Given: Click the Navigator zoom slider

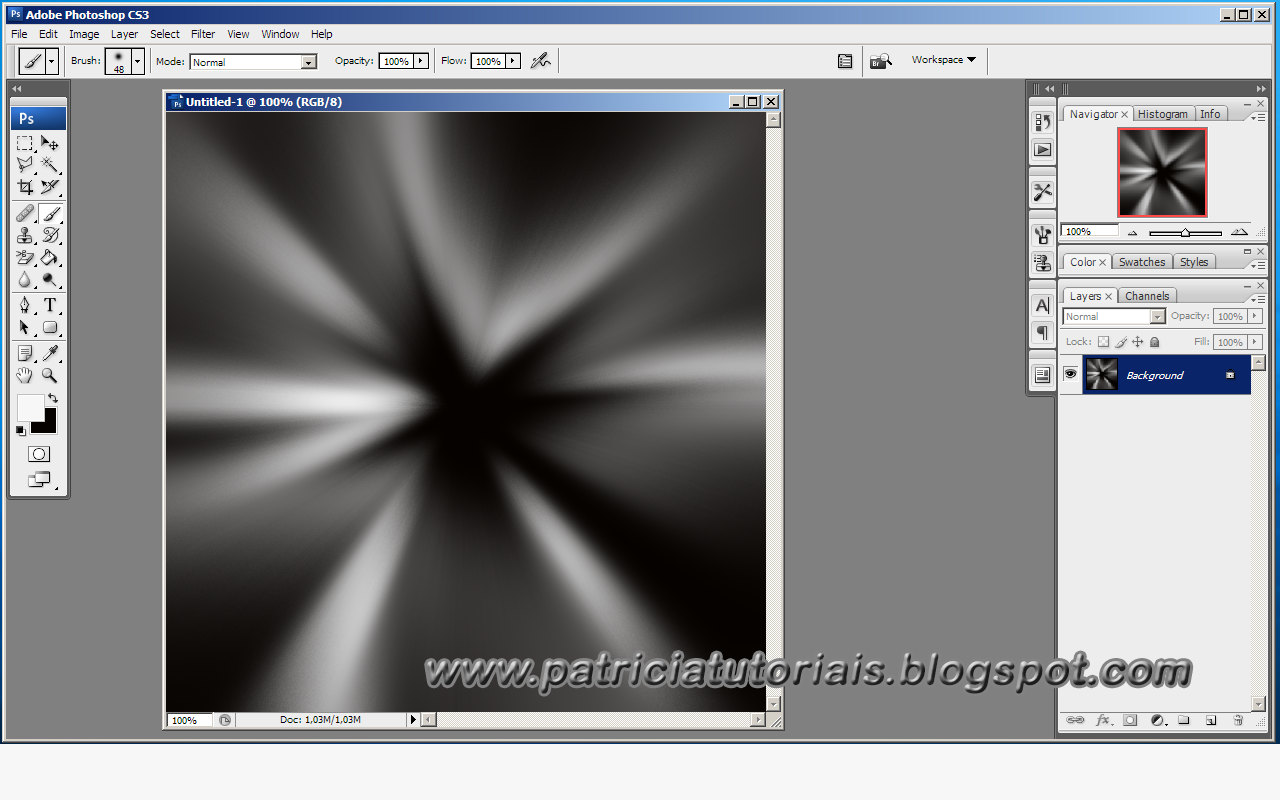Looking at the screenshot, I should (x=1185, y=232).
